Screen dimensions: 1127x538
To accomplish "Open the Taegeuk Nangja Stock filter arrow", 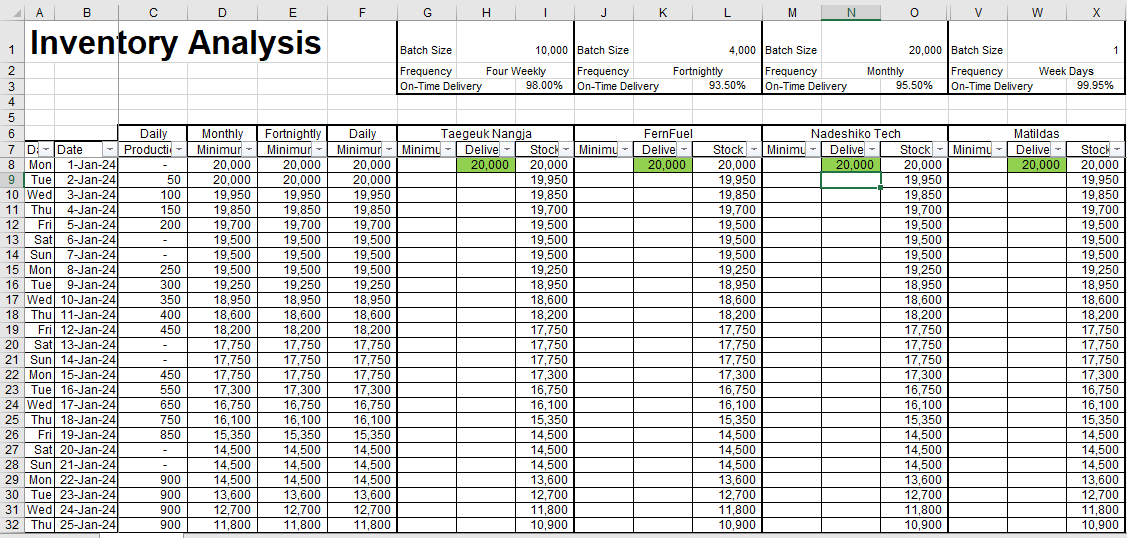I will [x=566, y=149].
